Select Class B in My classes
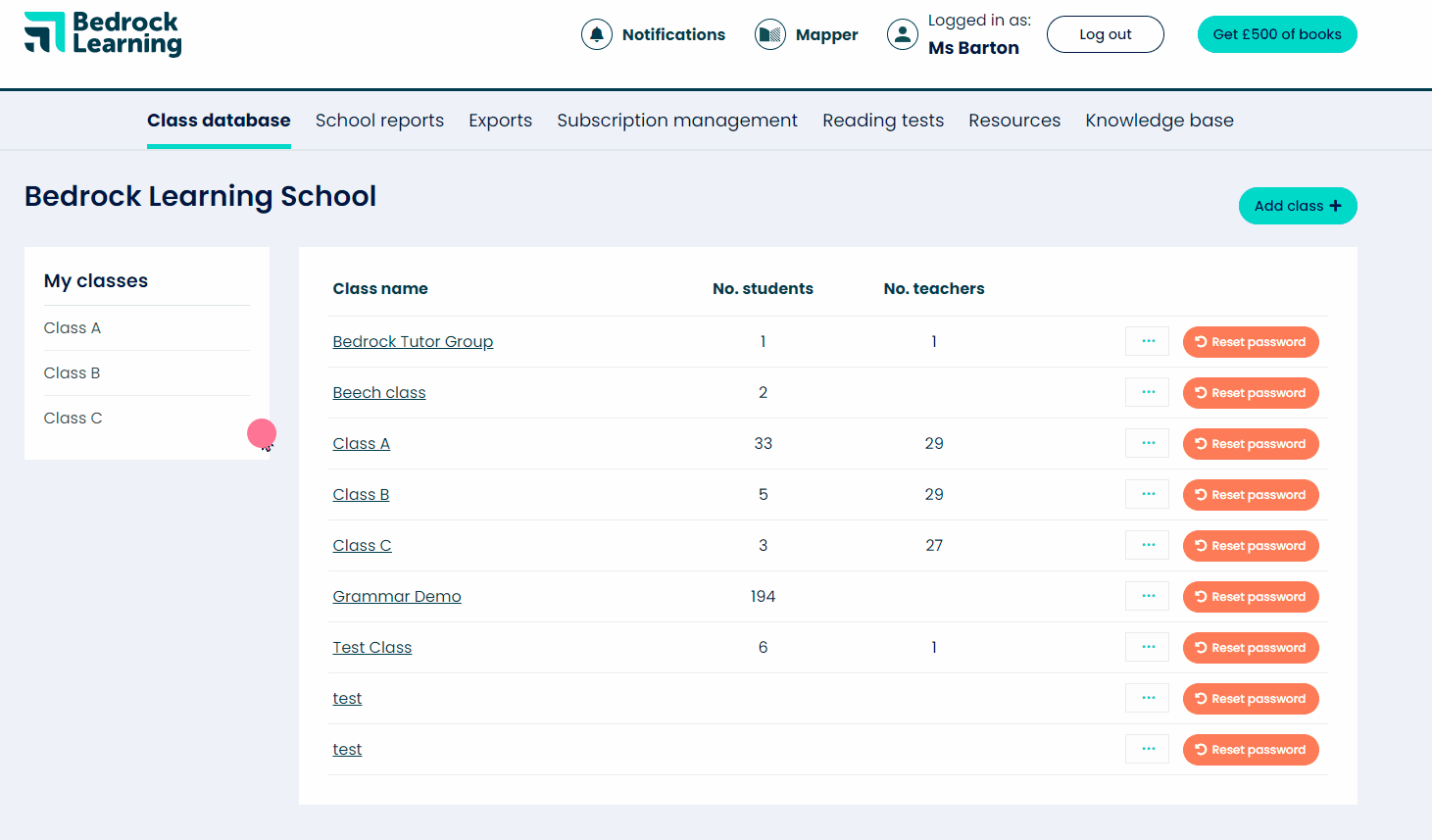Viewport: 1432px width, 840px height. tap(73, 373)
